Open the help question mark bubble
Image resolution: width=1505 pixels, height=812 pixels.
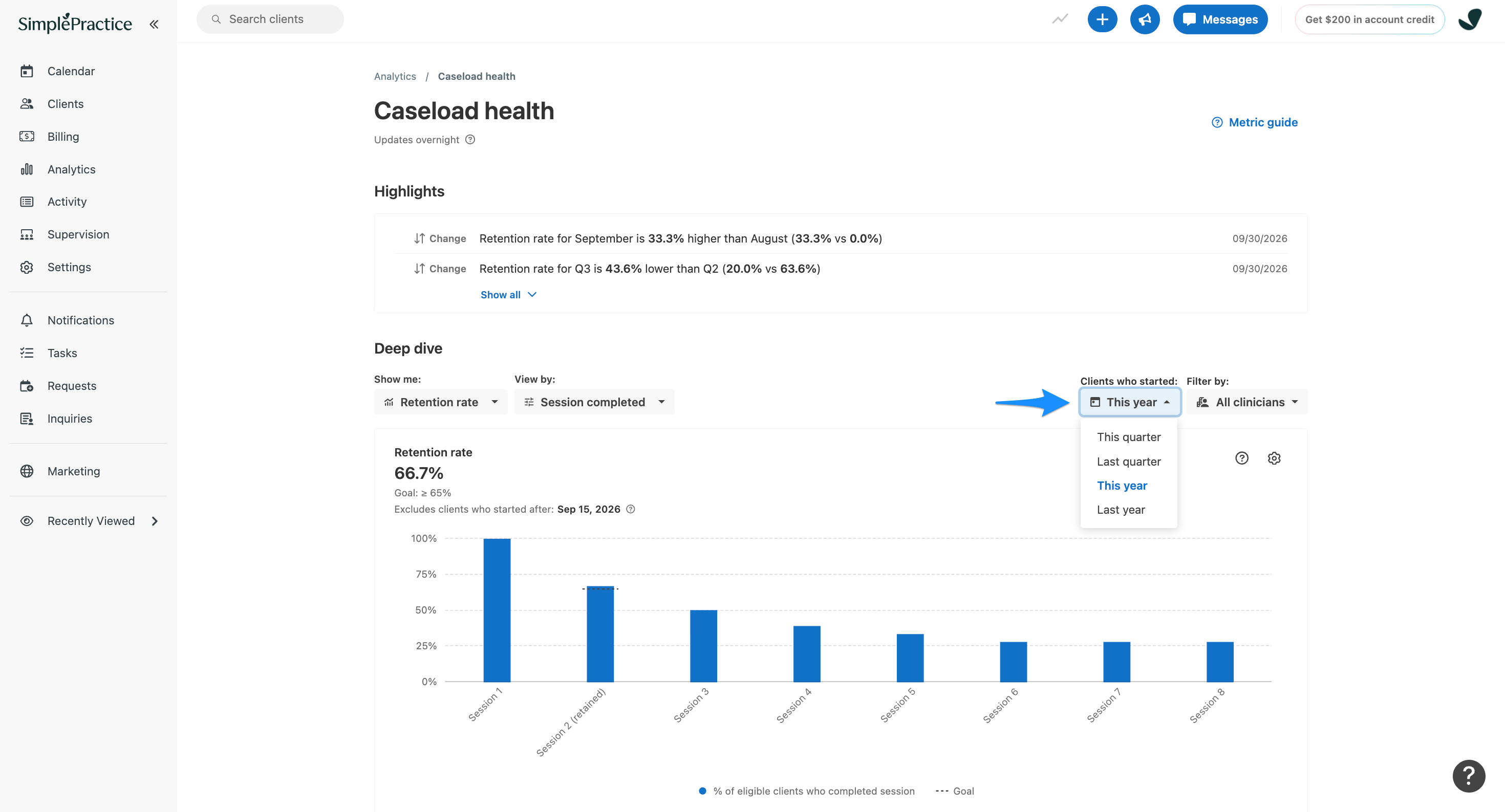click(1468, 776)
